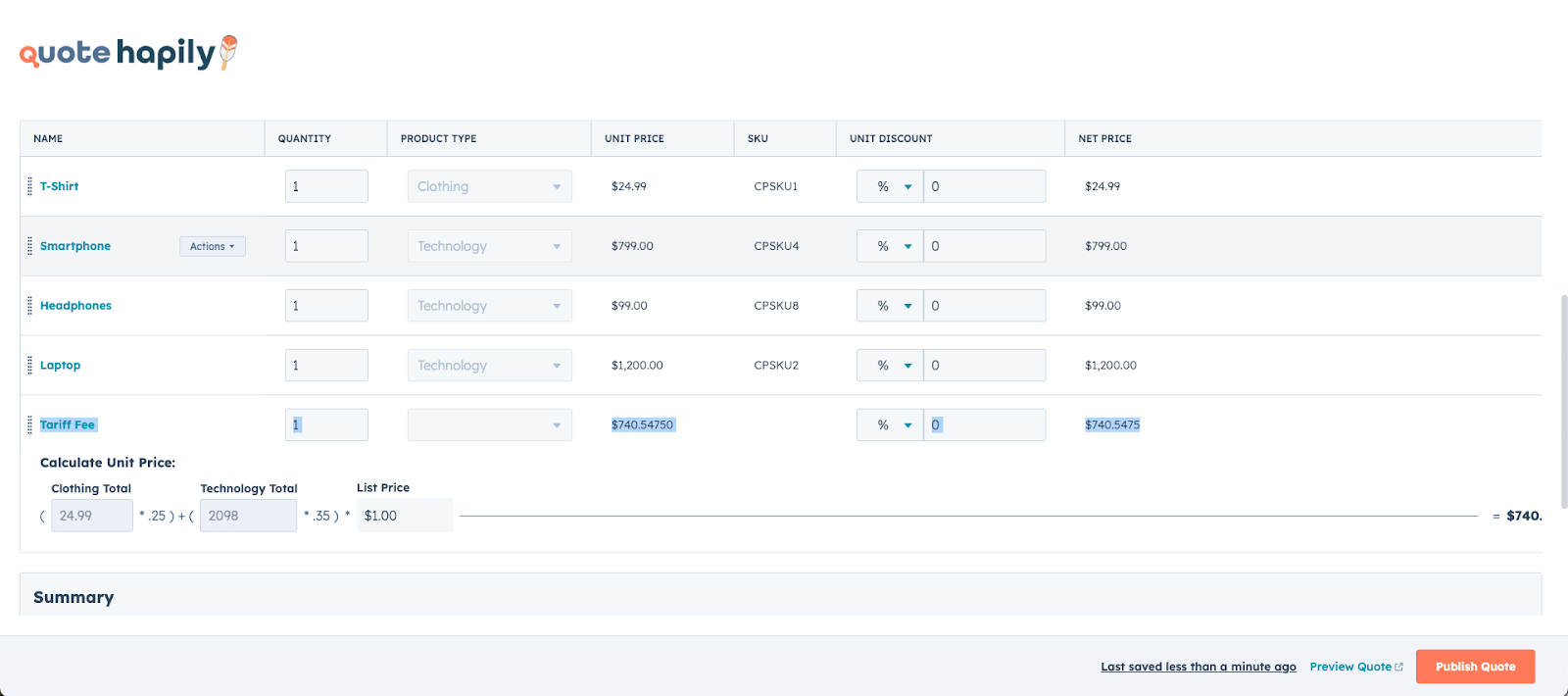The image size is (1568, 696).
Task: Grab the drag handle beside T-Shirt
Action: tap(29, 186)
